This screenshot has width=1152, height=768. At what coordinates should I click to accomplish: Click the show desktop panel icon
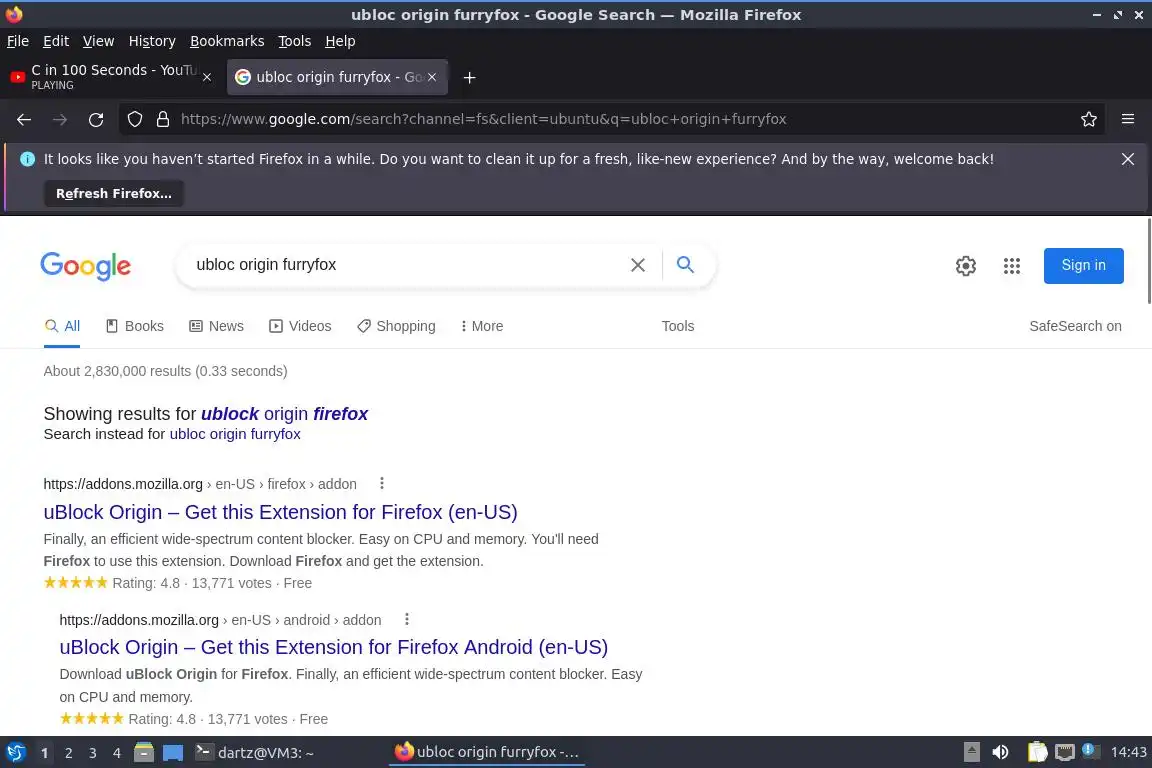click(x=173, y=753)
